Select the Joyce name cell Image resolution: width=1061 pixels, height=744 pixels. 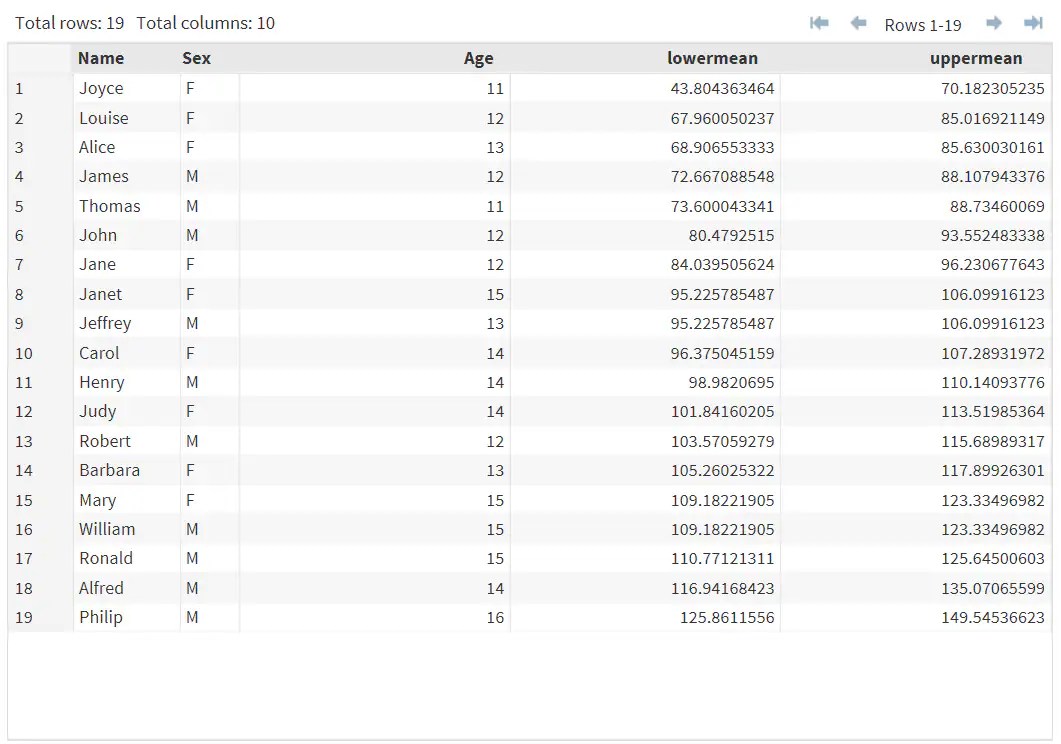[127, 89]
